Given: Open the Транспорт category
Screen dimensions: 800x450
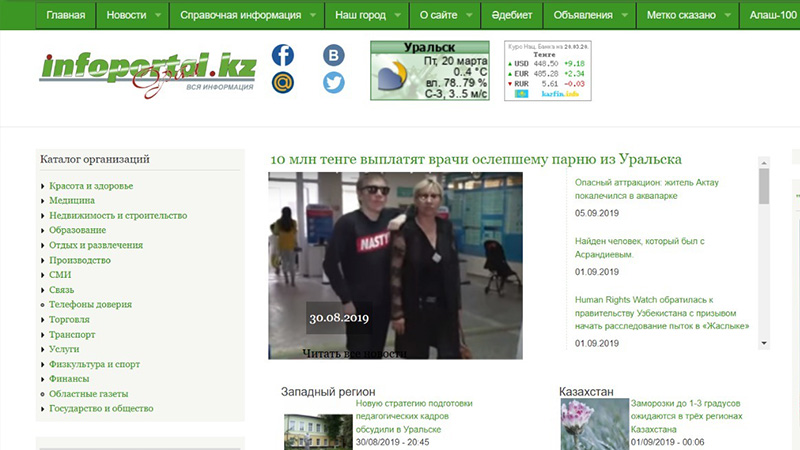Looking at the screenshot, I should point(72,335).
